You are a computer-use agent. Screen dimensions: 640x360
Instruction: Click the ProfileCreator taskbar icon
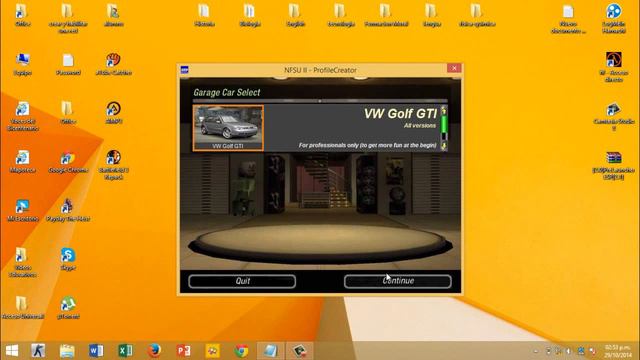pyautogui.click(x=299, y=351)
